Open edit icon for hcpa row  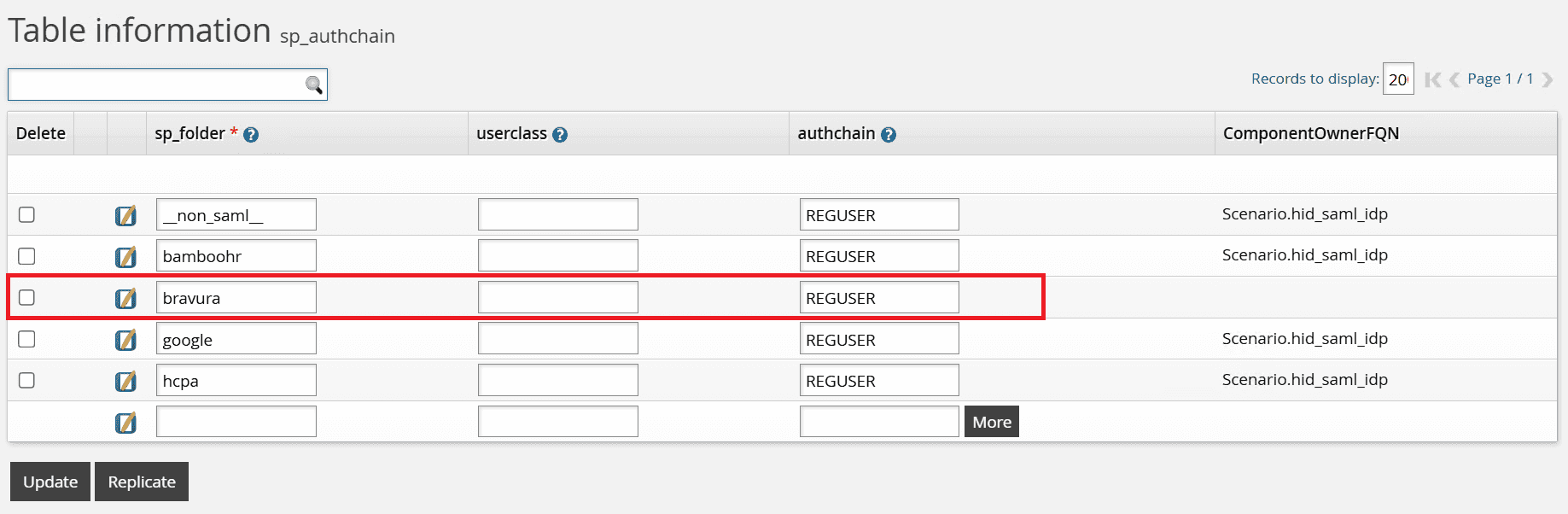click(x=125, y=381)
